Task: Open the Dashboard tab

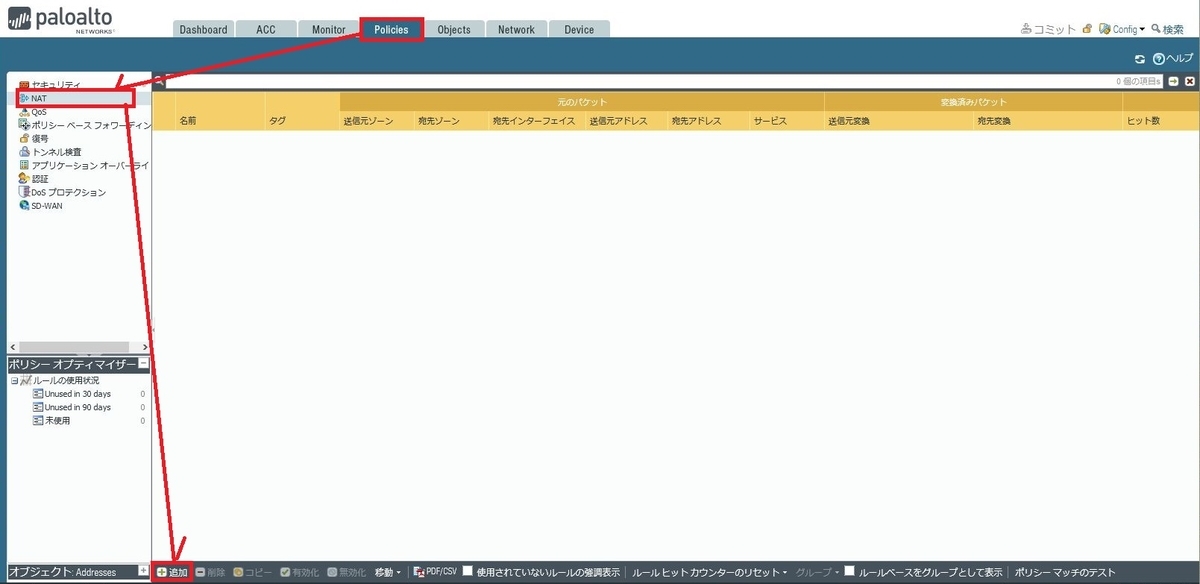Action: pyautogui.click(x=203, y=29)
